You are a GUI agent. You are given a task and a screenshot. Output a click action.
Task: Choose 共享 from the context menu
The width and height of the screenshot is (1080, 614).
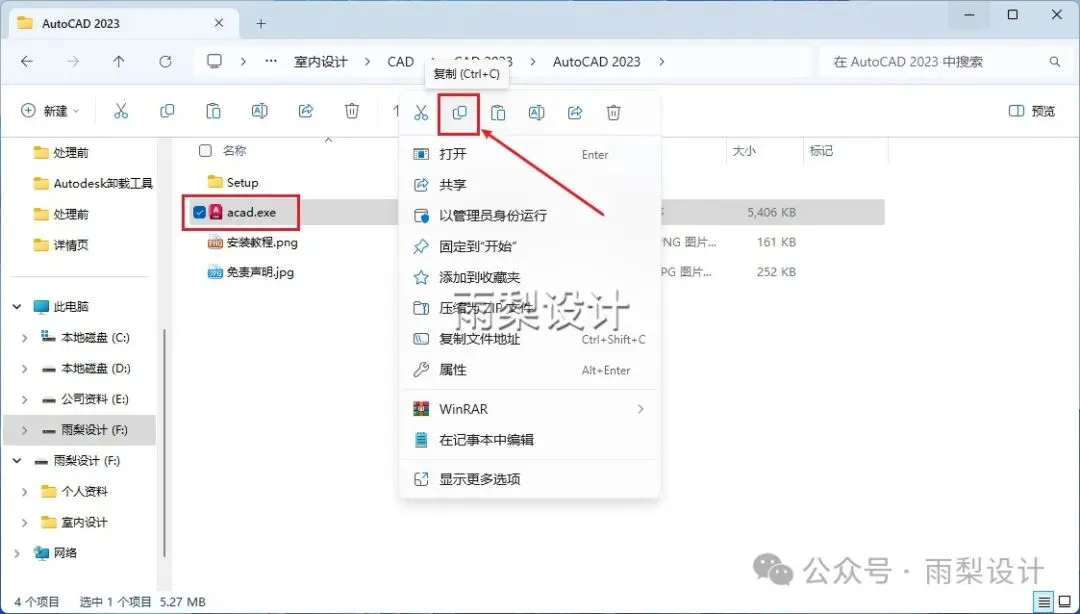pyautogui.click(x=529, y=185)
